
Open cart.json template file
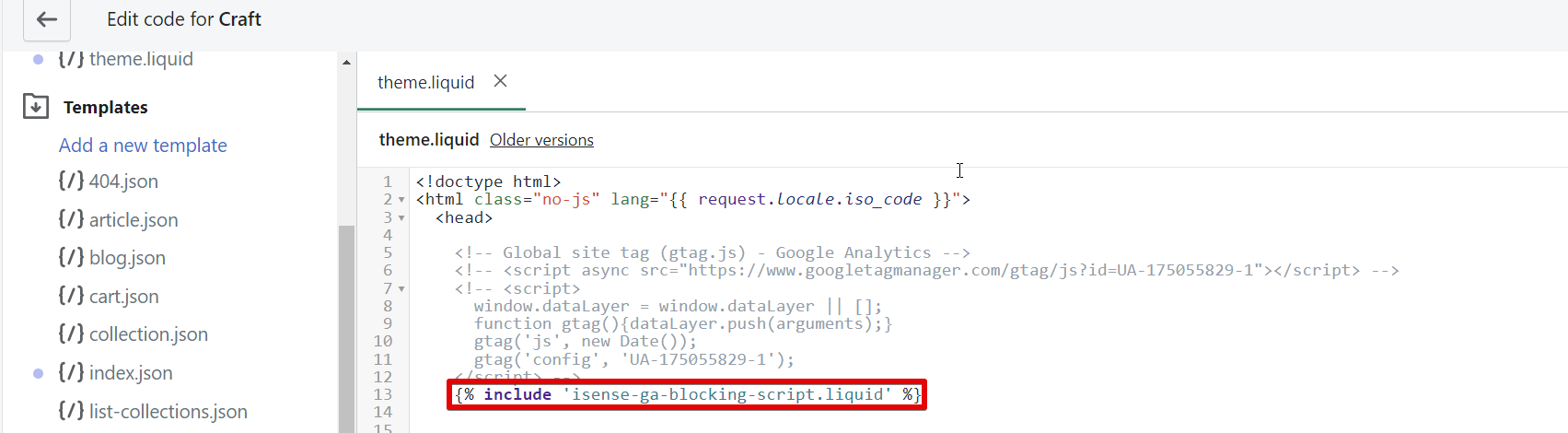tap(124, 297)
